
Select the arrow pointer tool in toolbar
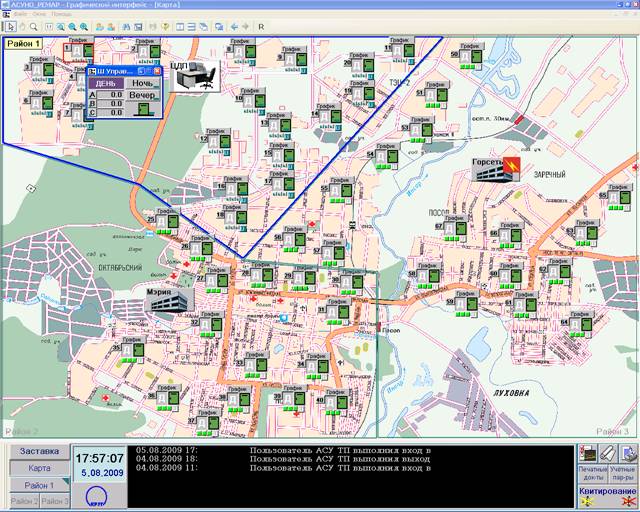tap(10, 27)
